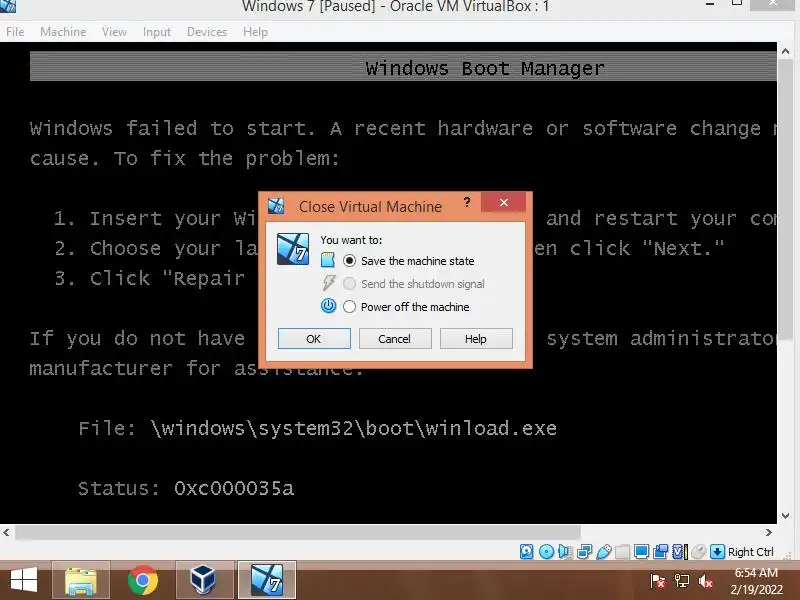Screen dimensions: 800x600
Task: Click the recording status bar icon
Action: (x=660, y=552)
